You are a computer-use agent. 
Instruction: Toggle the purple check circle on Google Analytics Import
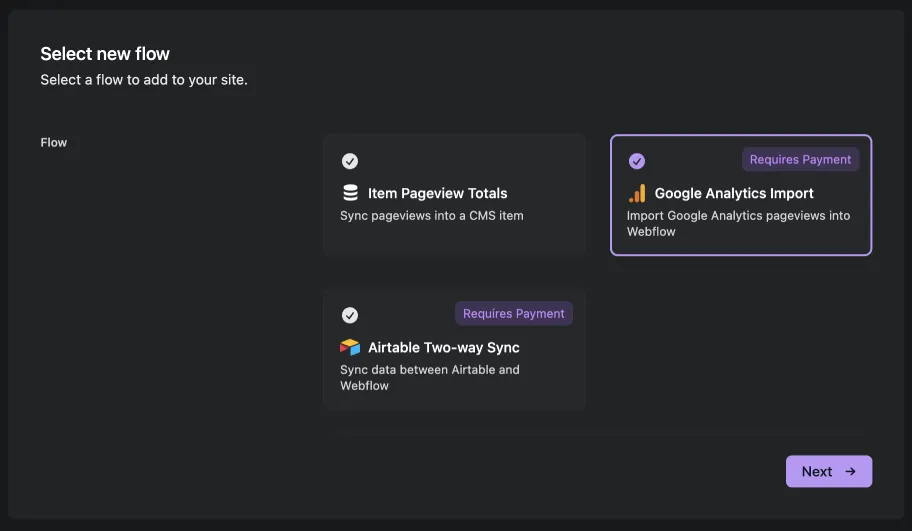637,161
